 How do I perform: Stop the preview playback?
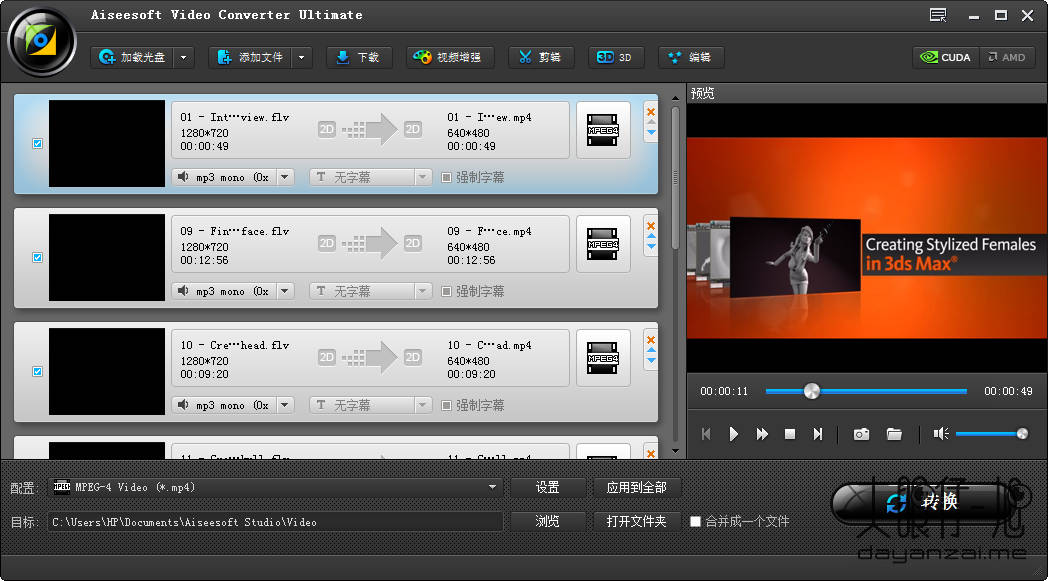[x=790, y=434]
